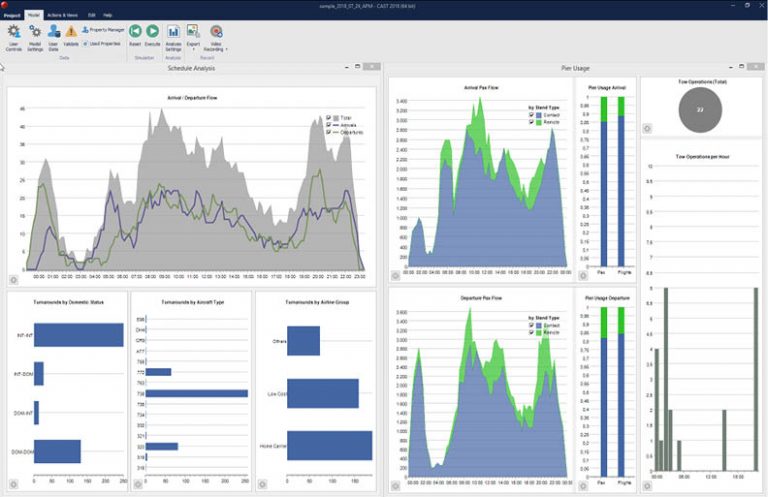The image size is (768, 497).
Task: Switch to the Actions & Views tab
Action: click(62, 16)
